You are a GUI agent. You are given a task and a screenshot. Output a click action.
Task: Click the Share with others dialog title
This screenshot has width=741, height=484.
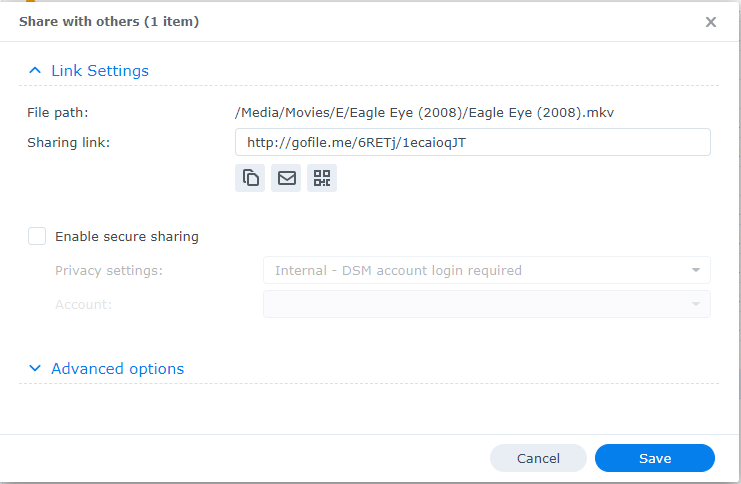coord(109,22)
